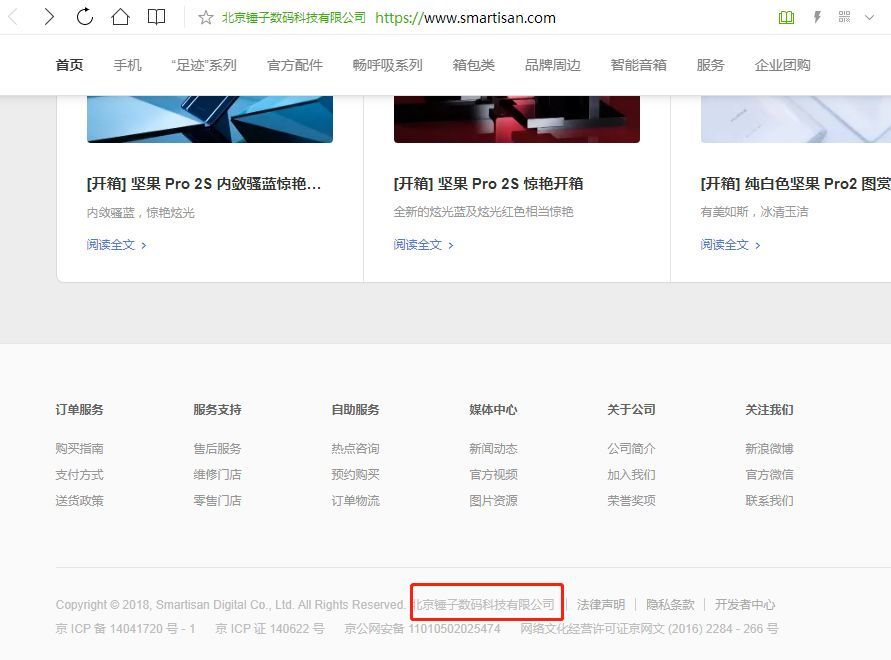The height and width of the screenshot is (660, 891).
Task: Click the smartisan.com URL address field
Action: 465,18
